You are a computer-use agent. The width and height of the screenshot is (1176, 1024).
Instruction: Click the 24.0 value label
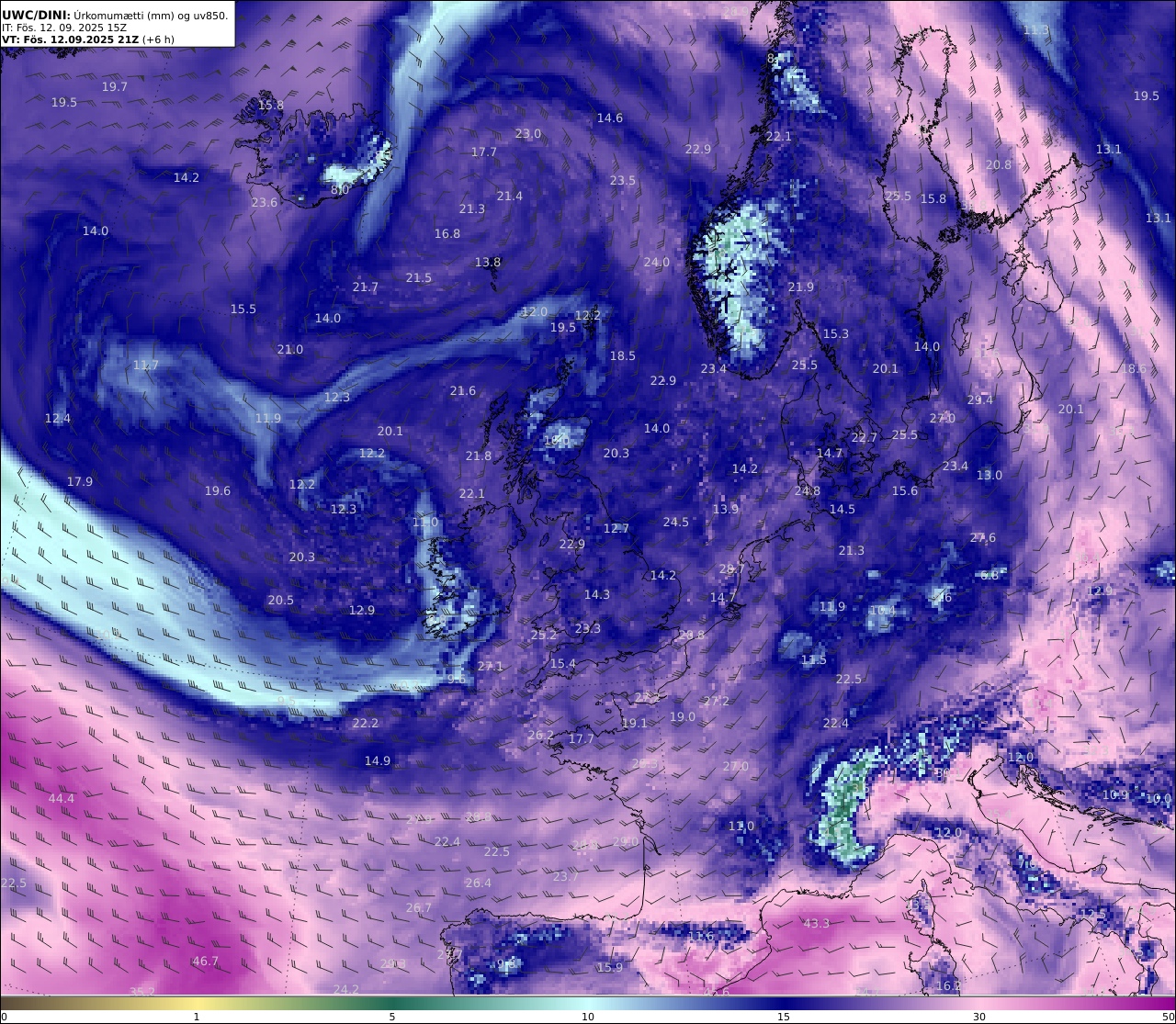(x=657, y=262)
